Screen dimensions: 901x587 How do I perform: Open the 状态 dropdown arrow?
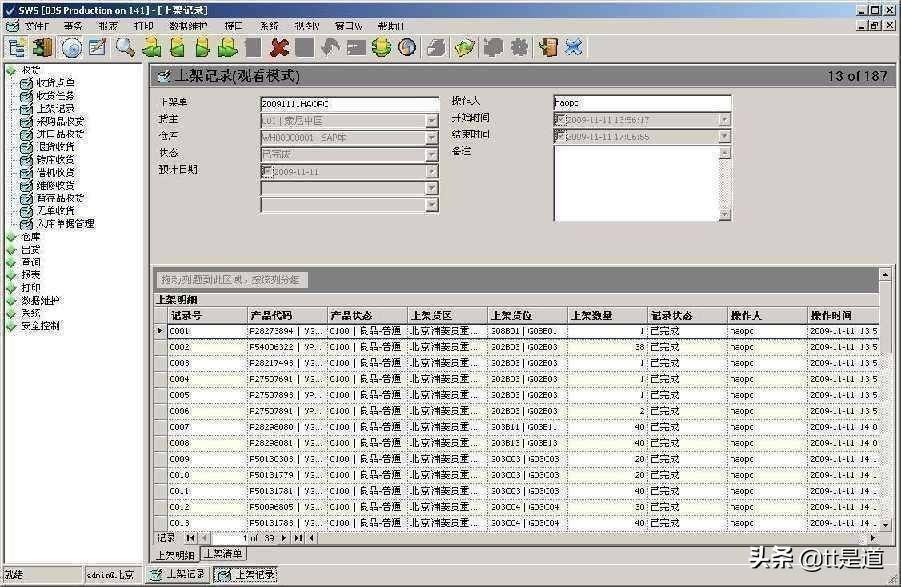click(x=432, y=155)
